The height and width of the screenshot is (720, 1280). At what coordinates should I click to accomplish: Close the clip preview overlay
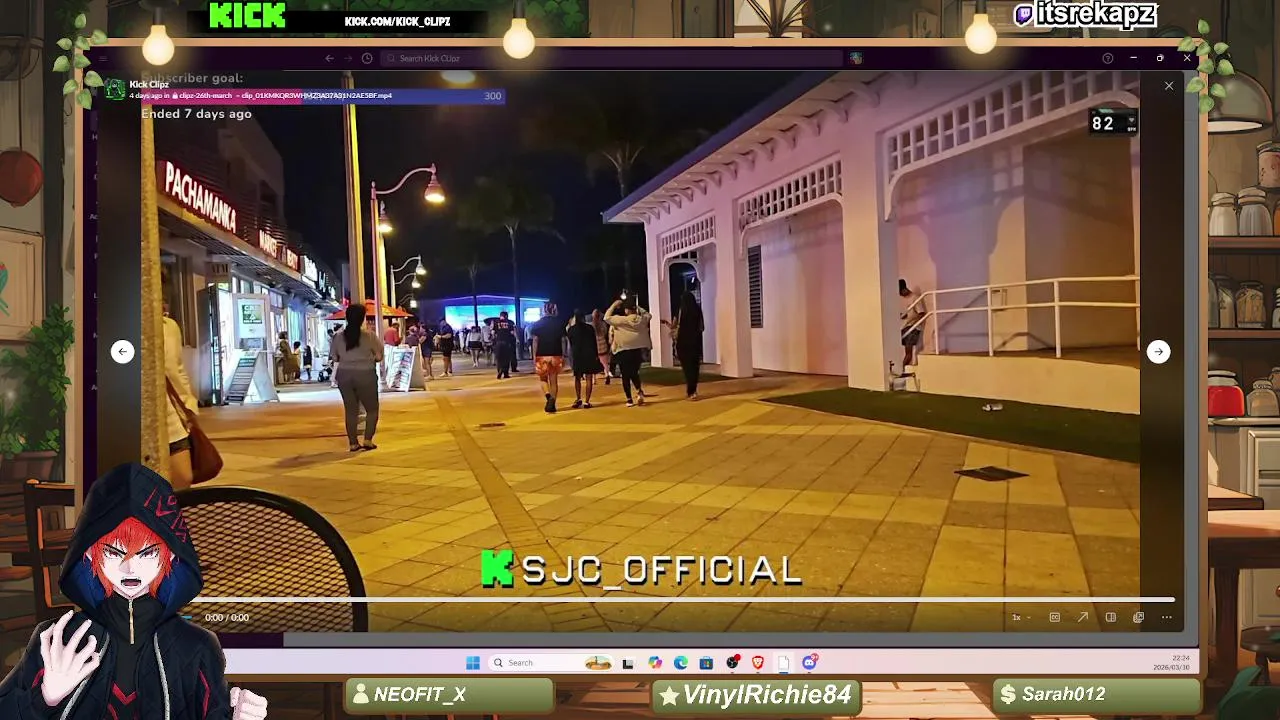point(1169,86)
